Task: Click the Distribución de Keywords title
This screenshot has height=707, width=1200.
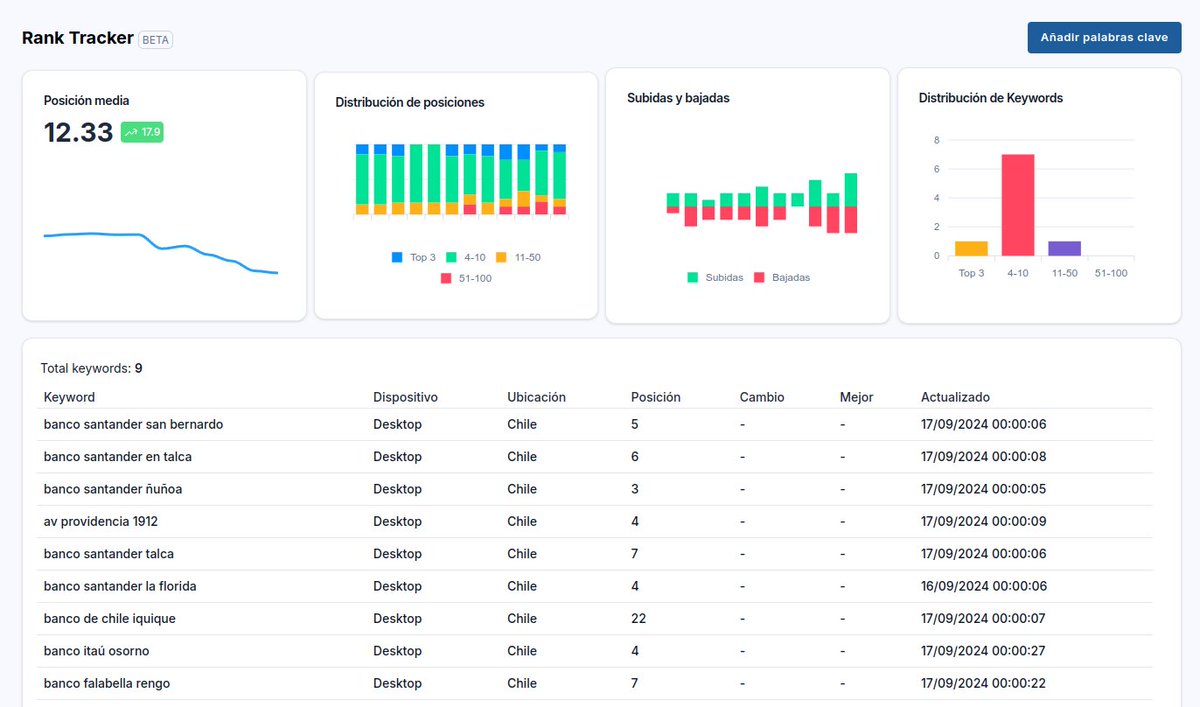Action: pos(991,98)
